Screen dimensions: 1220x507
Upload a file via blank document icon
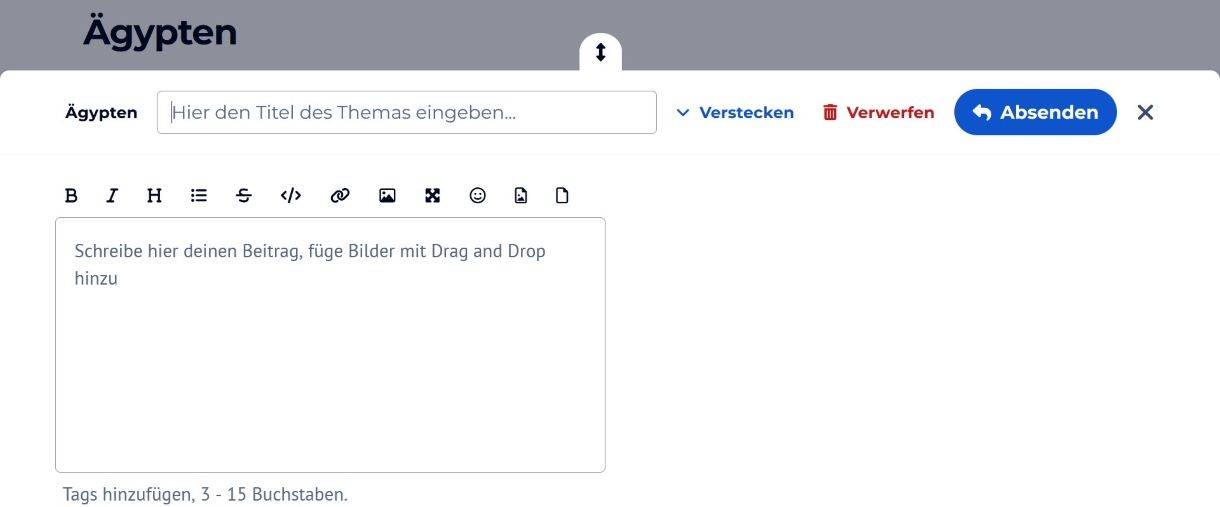562,196
